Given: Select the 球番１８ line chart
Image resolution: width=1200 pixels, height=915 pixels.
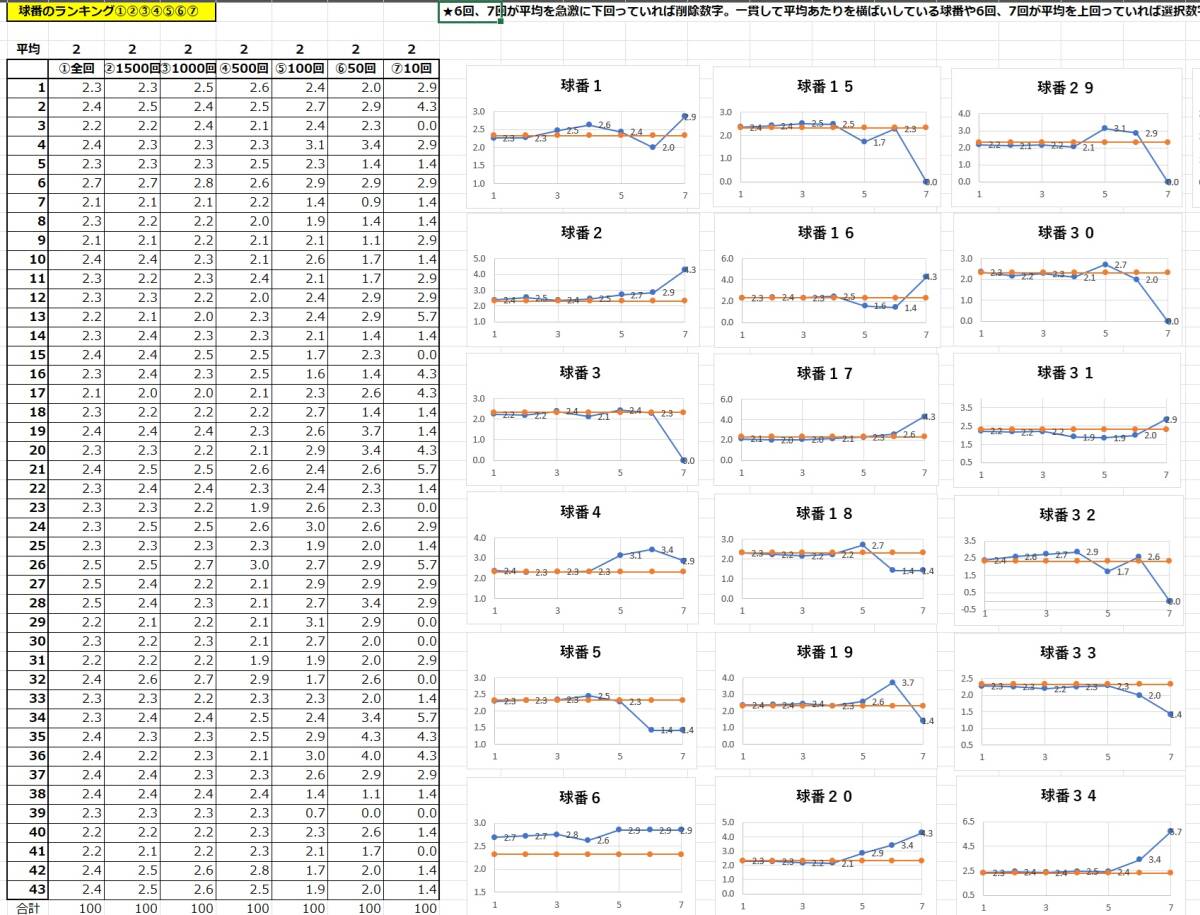Looking at the screenshot, I should (826, 559).
